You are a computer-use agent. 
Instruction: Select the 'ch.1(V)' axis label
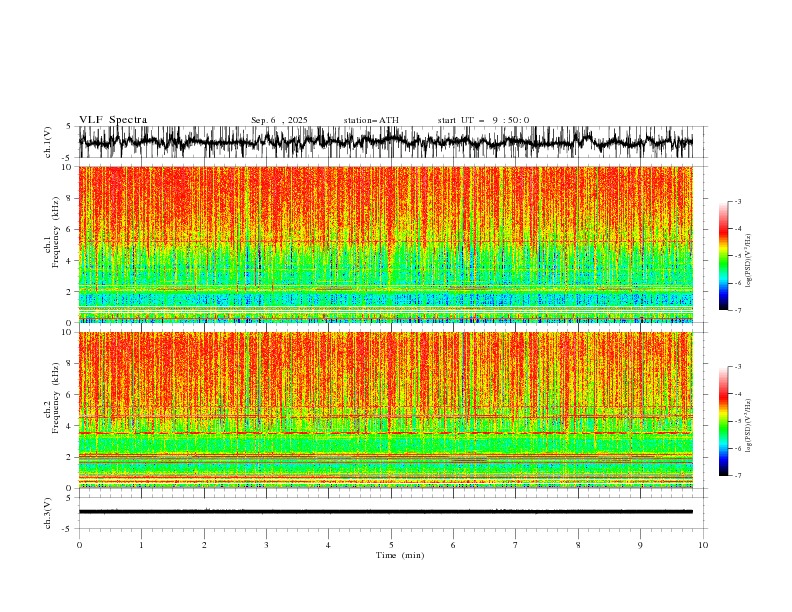(x=48, y=142)
